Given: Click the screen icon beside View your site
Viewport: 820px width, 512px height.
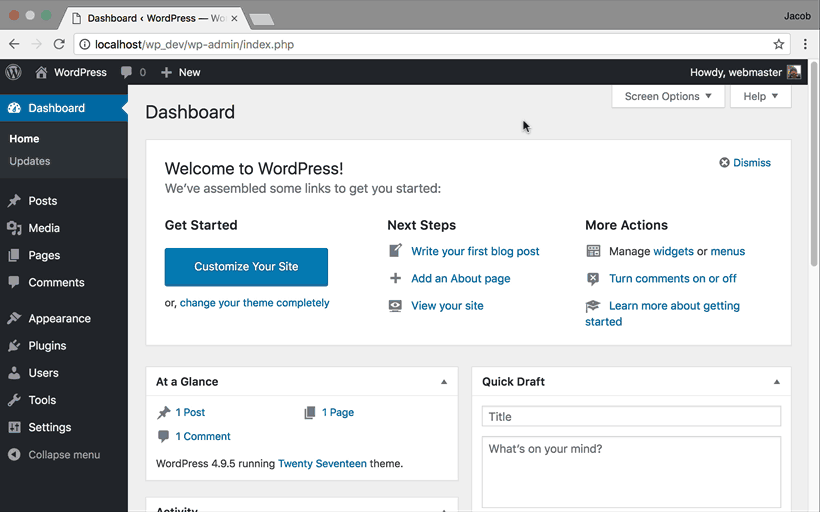Looking at the screenshot, I should [x=395, y=306].
